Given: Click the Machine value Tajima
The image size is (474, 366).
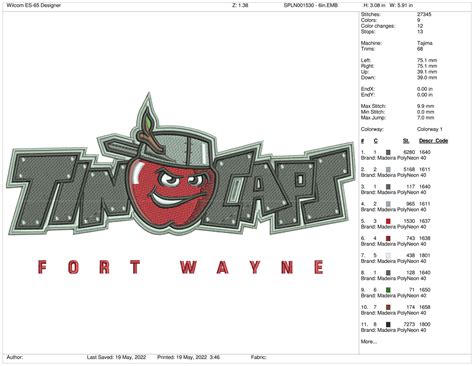Looking at the screenshot, I should [425, 43].
